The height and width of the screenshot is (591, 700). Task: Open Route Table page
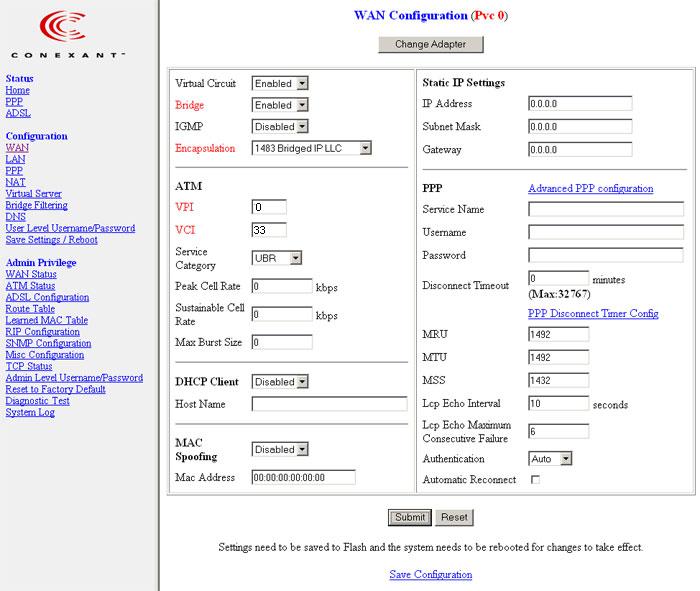tap(30, 309)
